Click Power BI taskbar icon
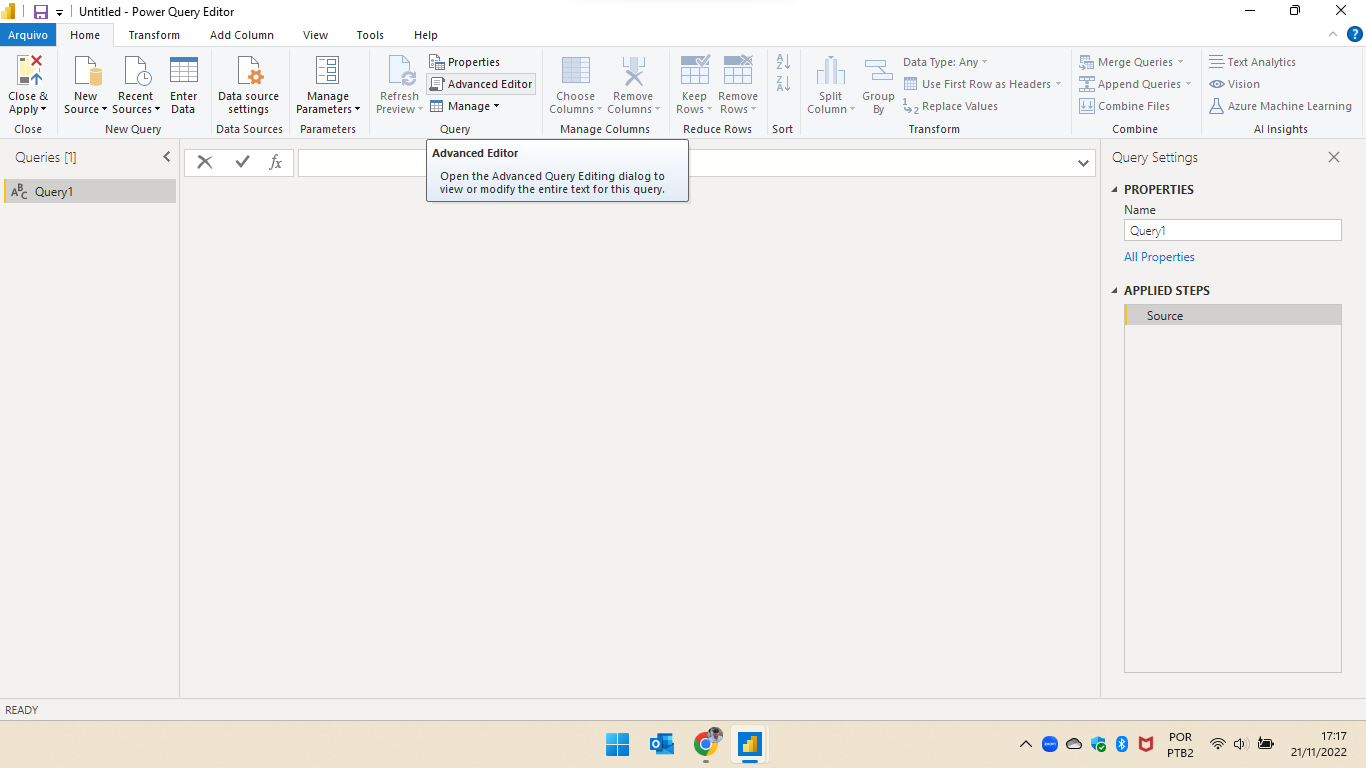 (750, 744)
